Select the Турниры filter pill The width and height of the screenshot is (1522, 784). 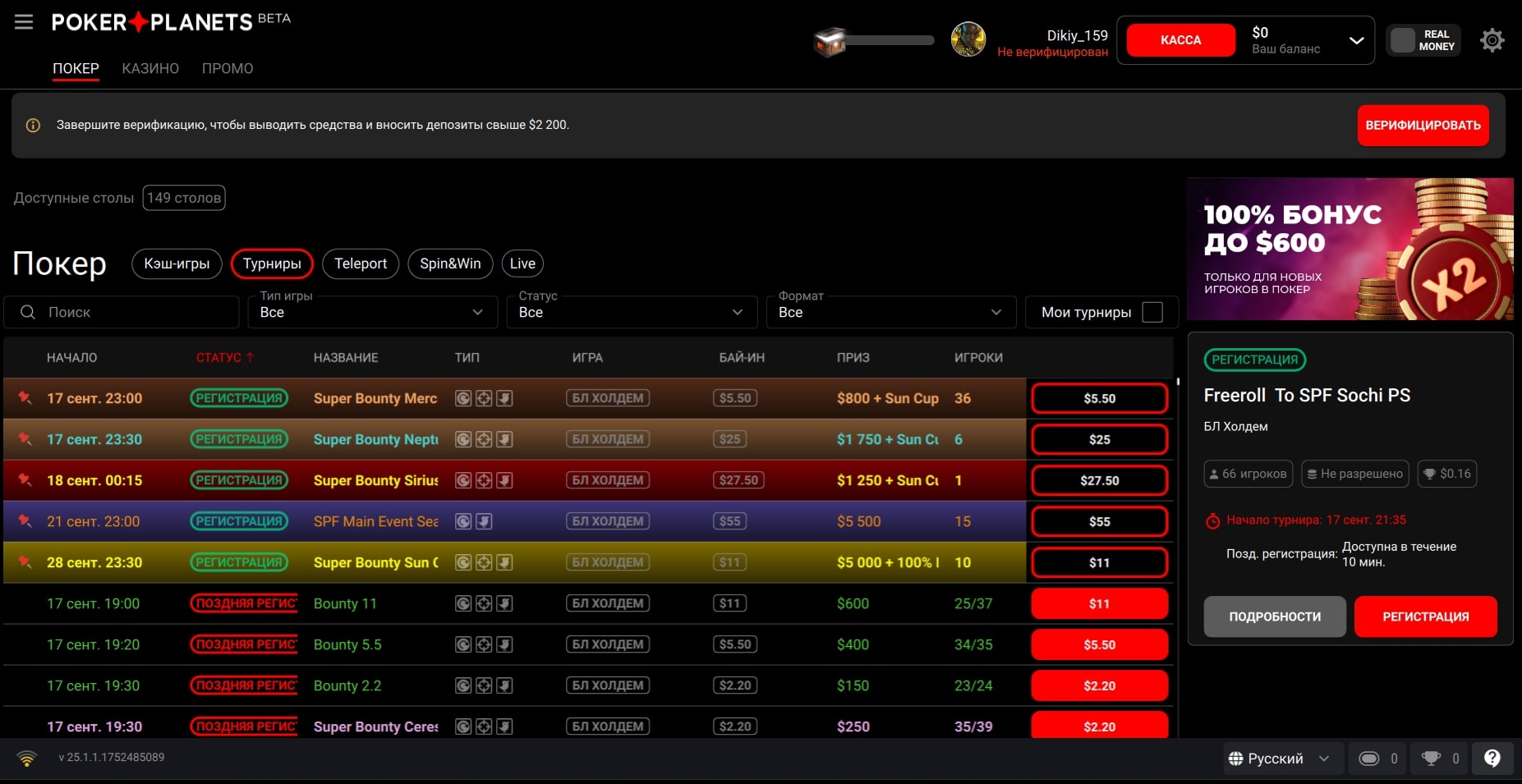[272, 264]
